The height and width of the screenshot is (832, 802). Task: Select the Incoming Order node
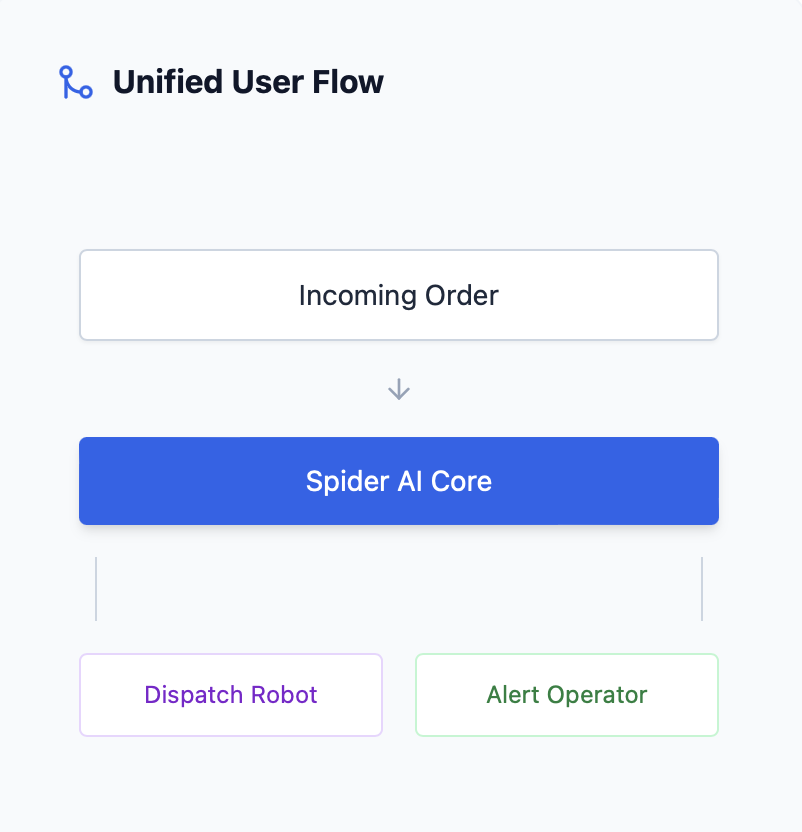399,295
